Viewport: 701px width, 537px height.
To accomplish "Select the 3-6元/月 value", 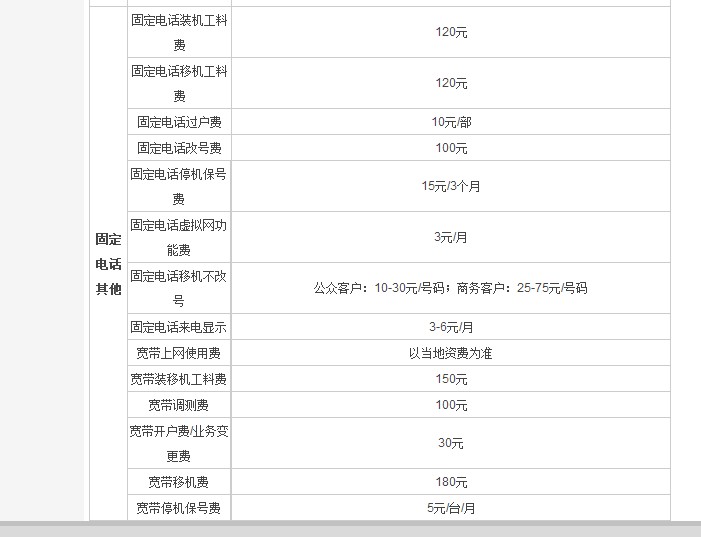I will [x=451, y=327].
